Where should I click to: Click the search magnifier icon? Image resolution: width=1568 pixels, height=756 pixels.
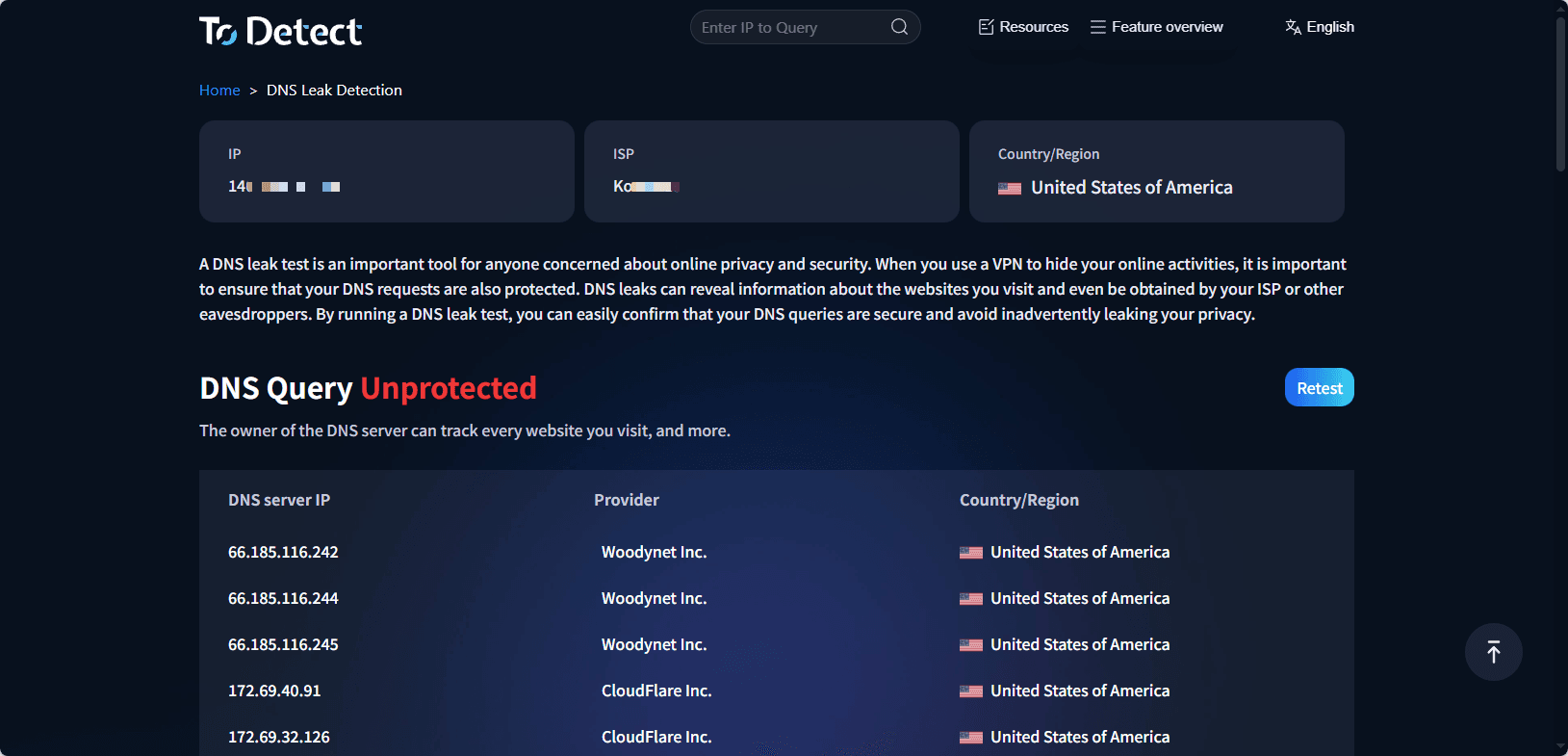coord(899,27)
